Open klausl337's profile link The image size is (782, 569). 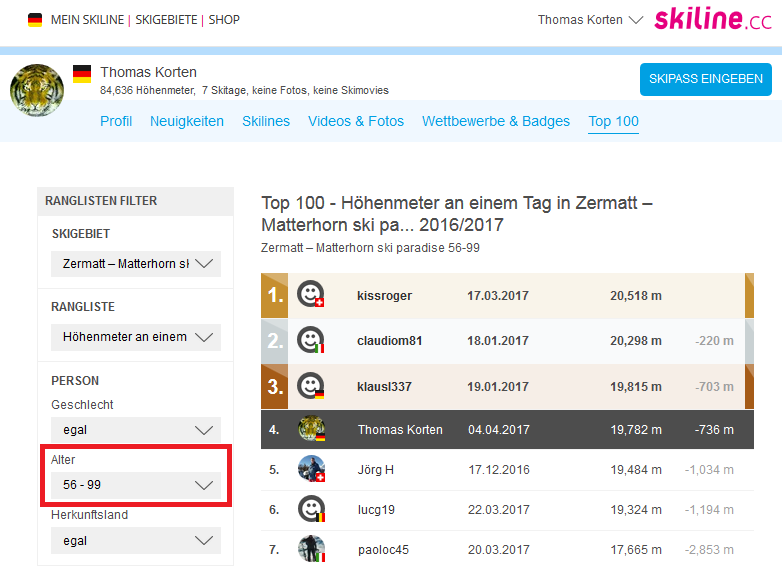[x=385, y=386]
